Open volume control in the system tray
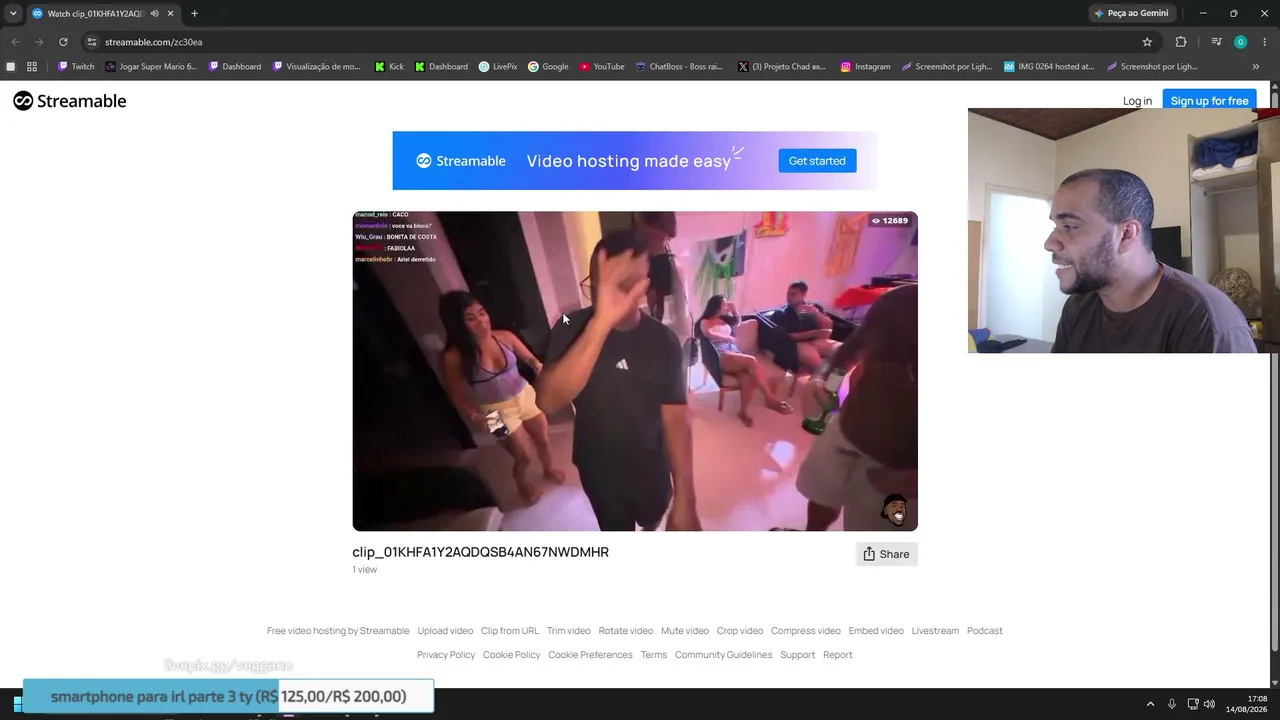Image resolution: width=1280 pixels, height=720 pixels. (x=1209, y=704)
